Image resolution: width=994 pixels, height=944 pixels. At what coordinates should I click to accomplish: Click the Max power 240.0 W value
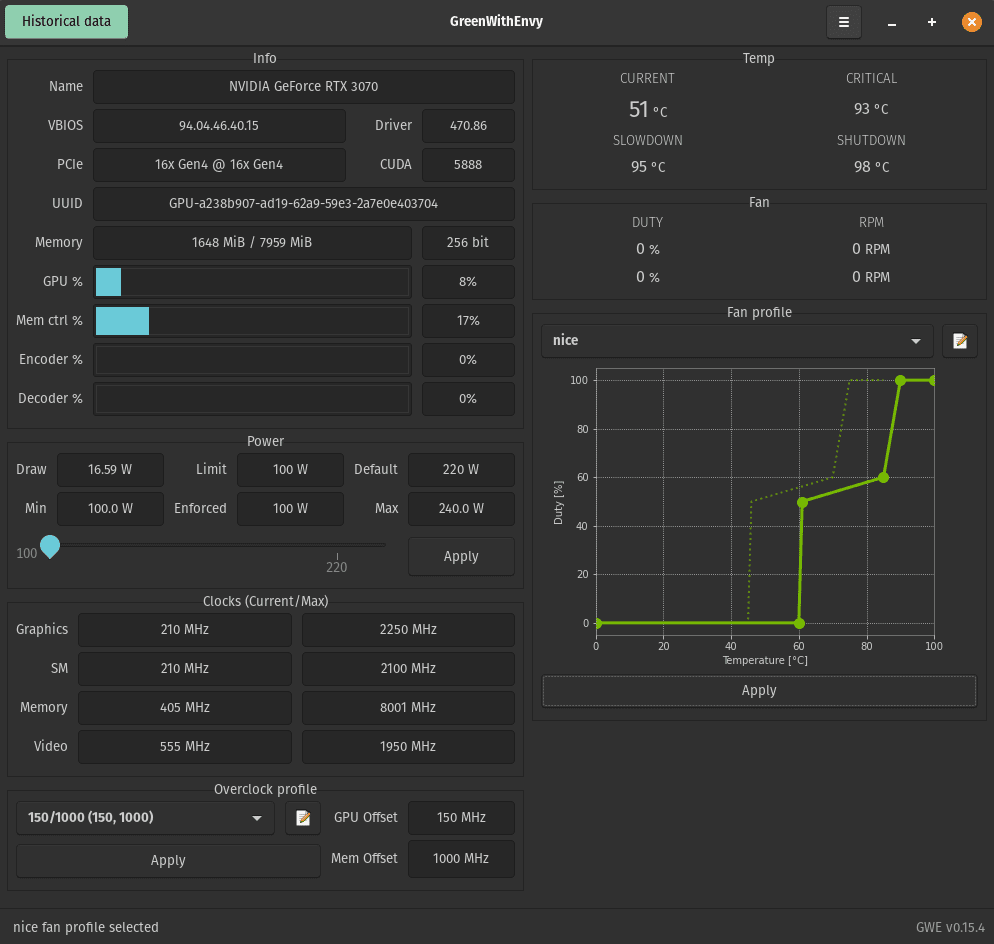[461, 508]
